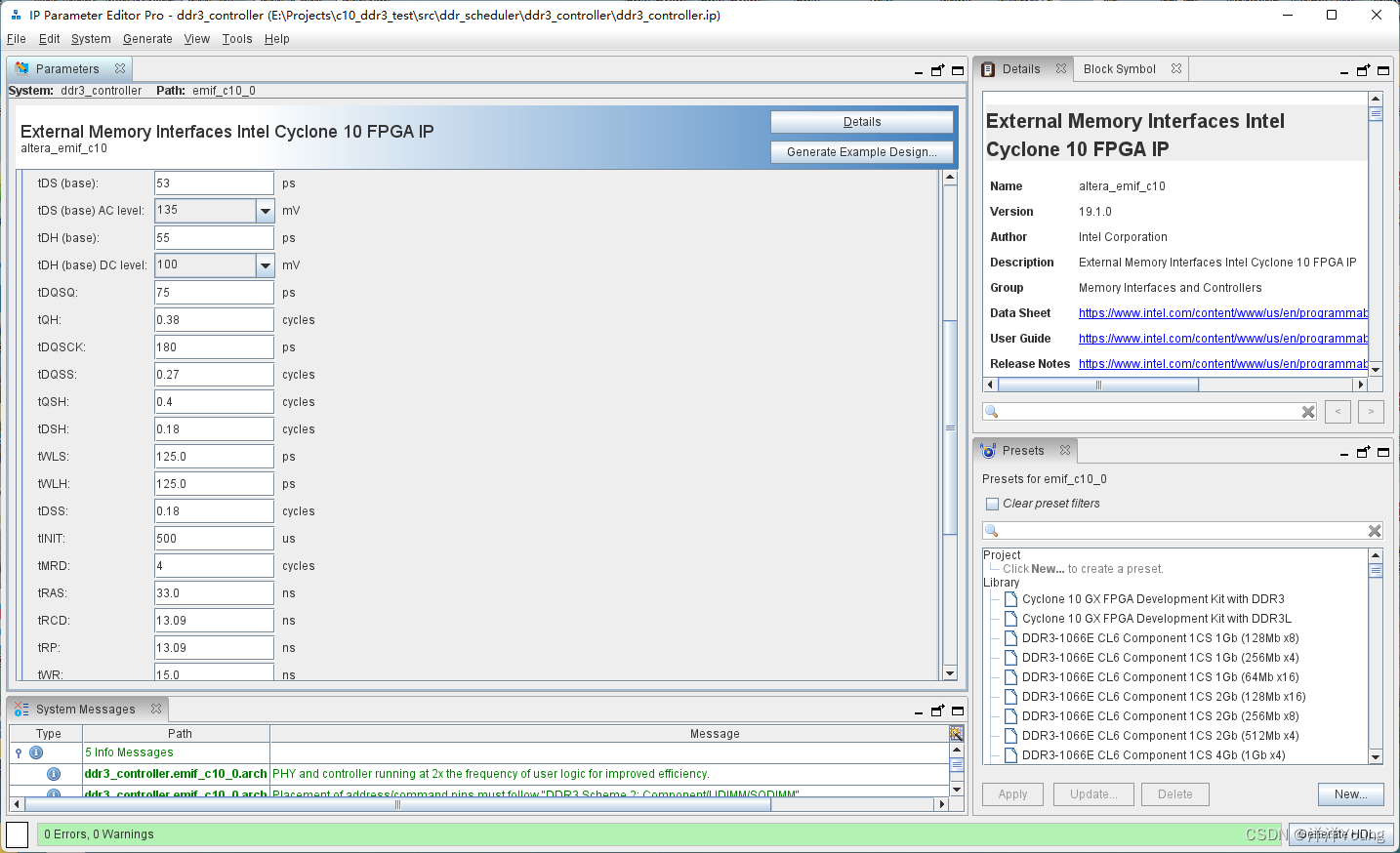Switch to the Block Symbol tab
The width and height of the screenshot is (1400, 853).
[1120, 69]
